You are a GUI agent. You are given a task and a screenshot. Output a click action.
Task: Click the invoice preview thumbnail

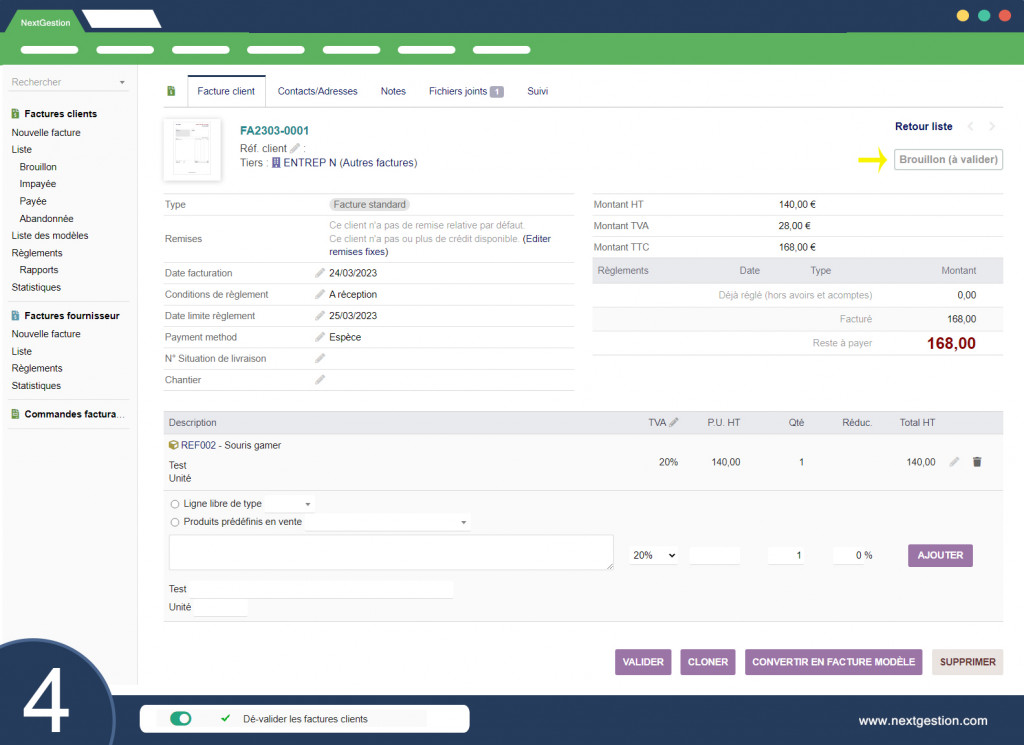pos(192,149)
